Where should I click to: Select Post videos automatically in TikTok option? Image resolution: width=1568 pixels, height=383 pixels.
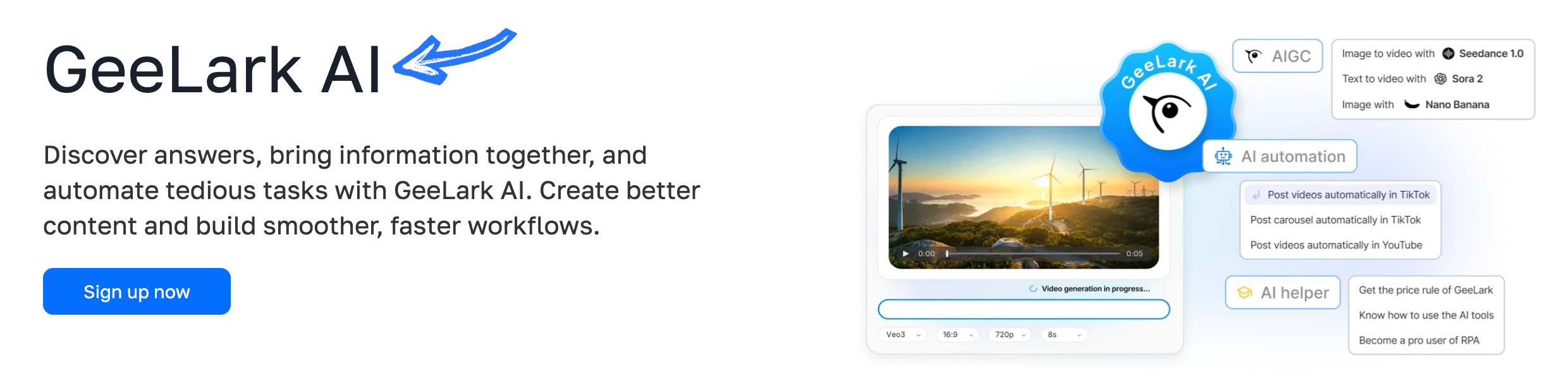[x=1340, y=195]
